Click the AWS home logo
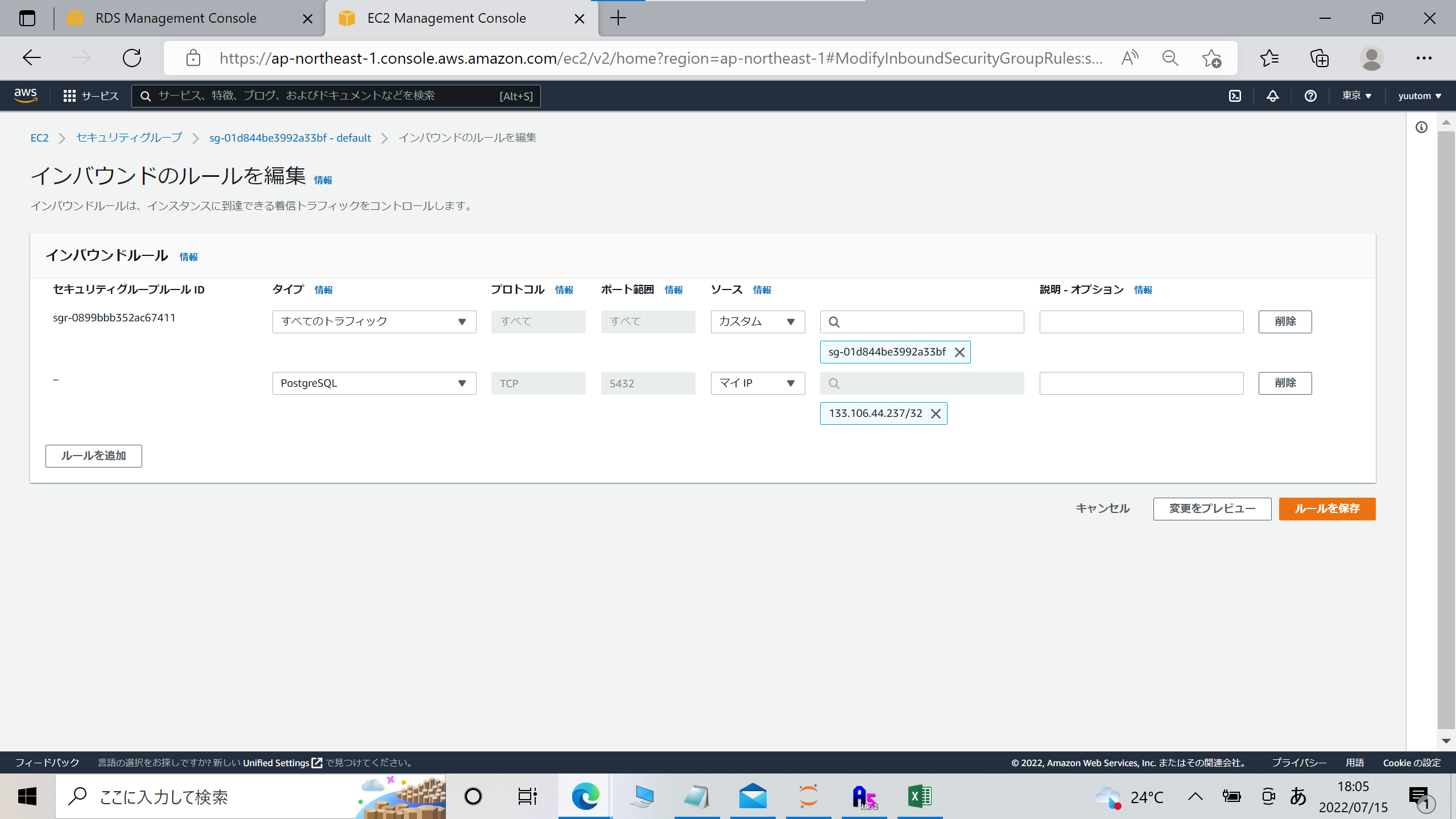 [x=25, y=95]
